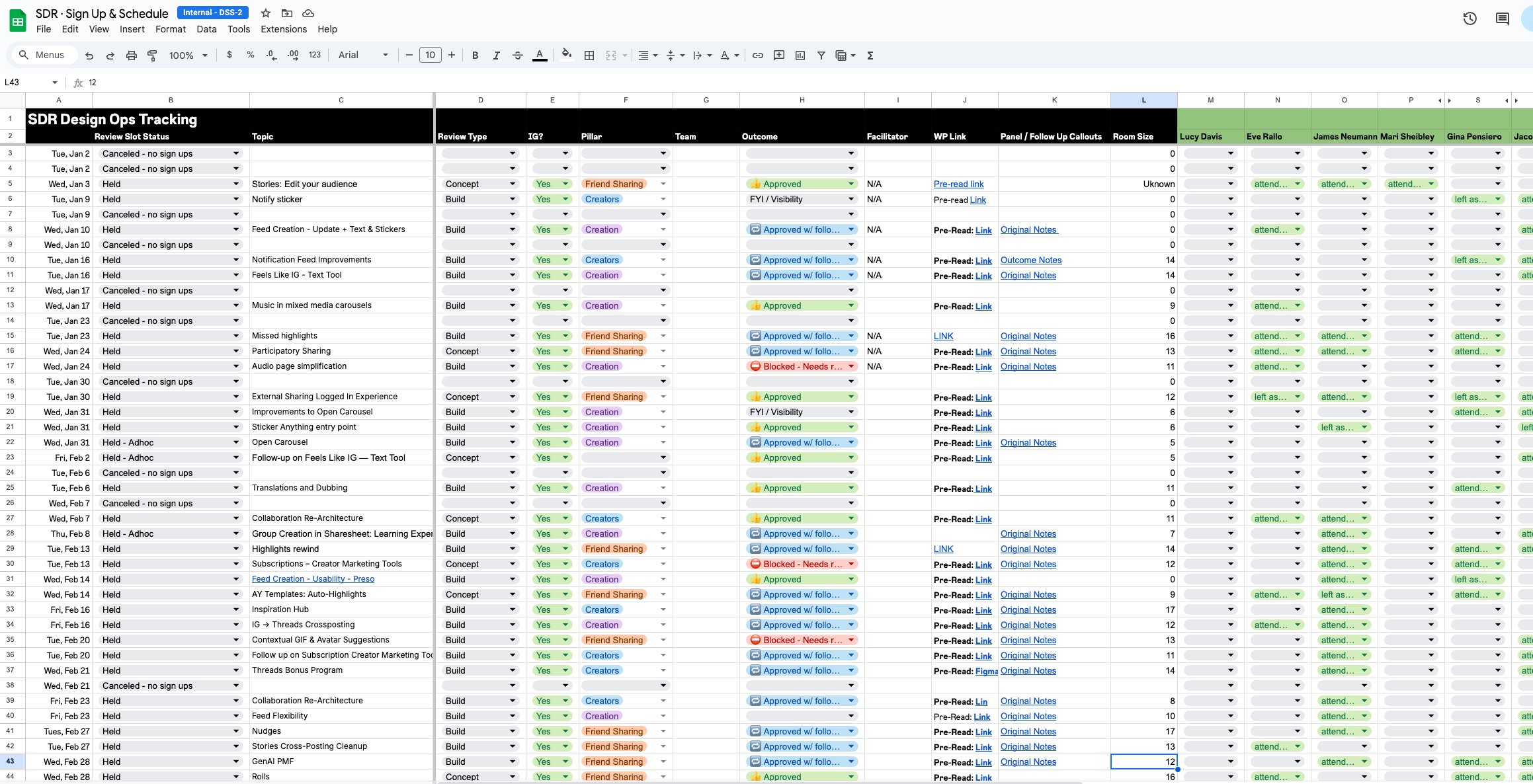Open the Format menu

[171, 29]
